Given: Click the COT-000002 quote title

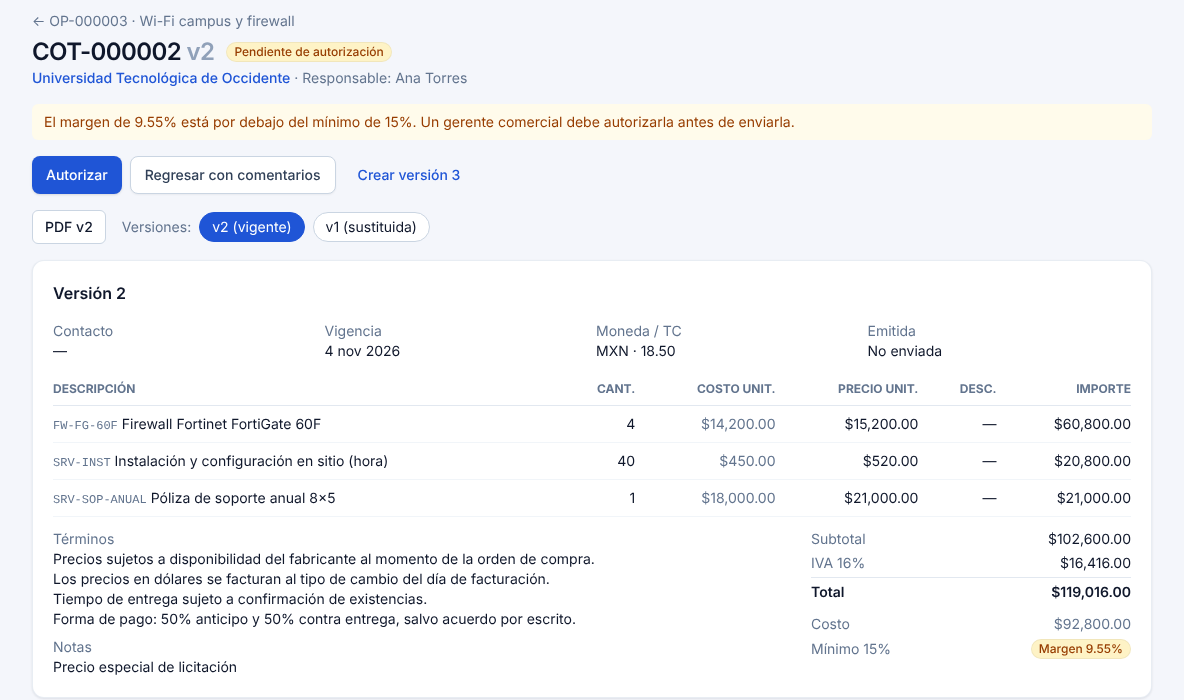Looking at the screenshot, I should coord(106,51).
